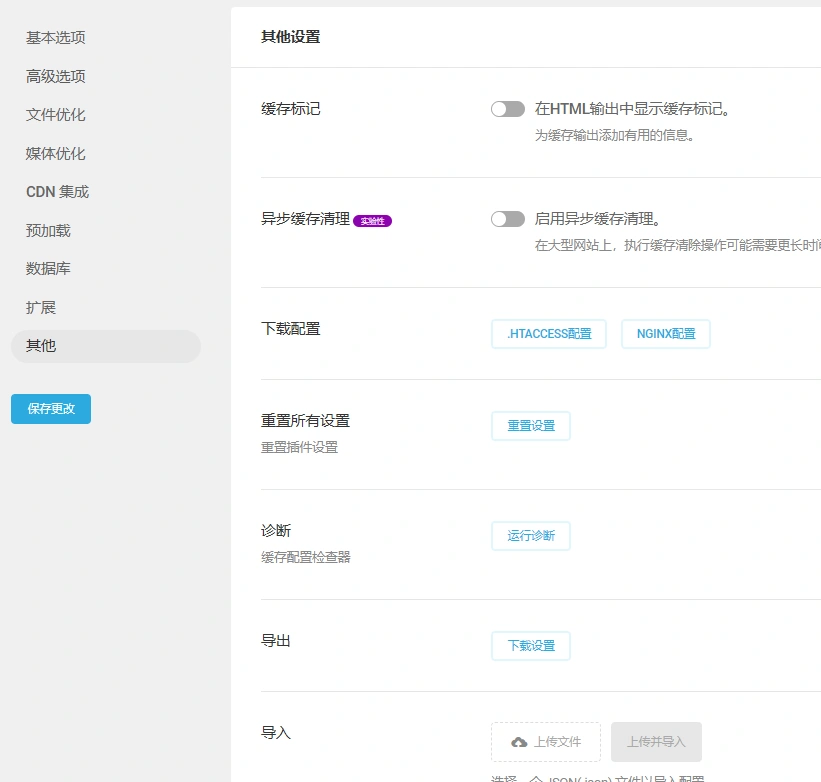
Task: Export settings with 下载设置 button
Action: [530, 645]
